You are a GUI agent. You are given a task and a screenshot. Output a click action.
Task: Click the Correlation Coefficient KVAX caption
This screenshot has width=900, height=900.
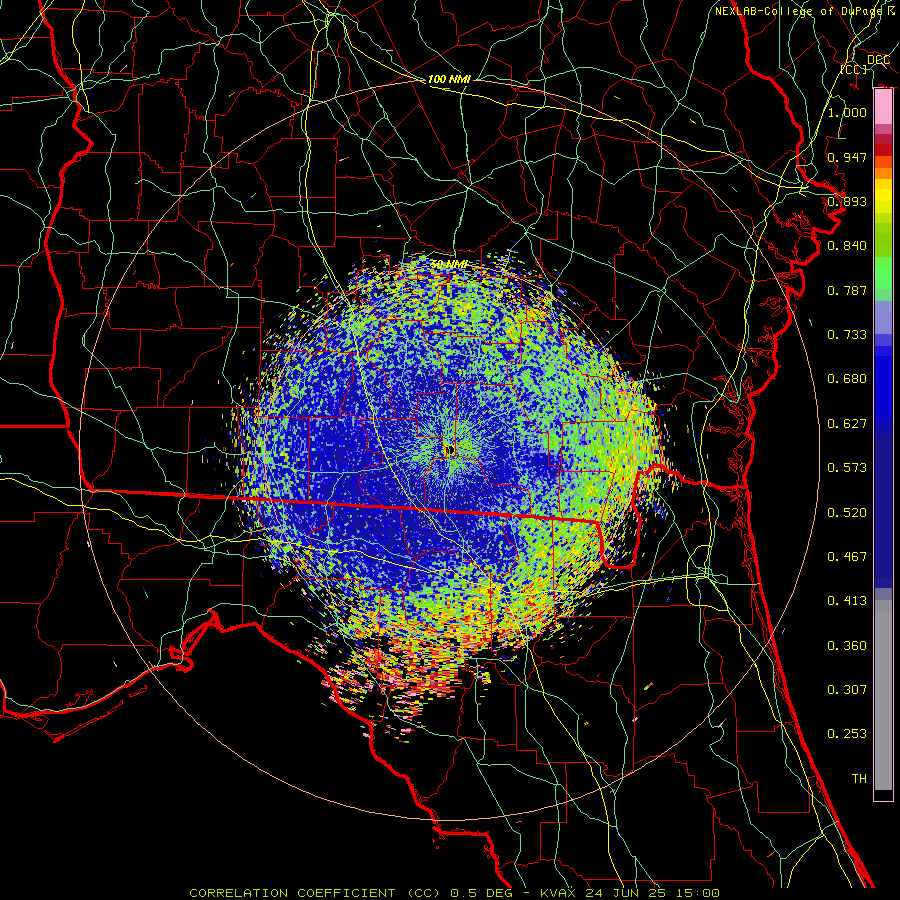454,893
